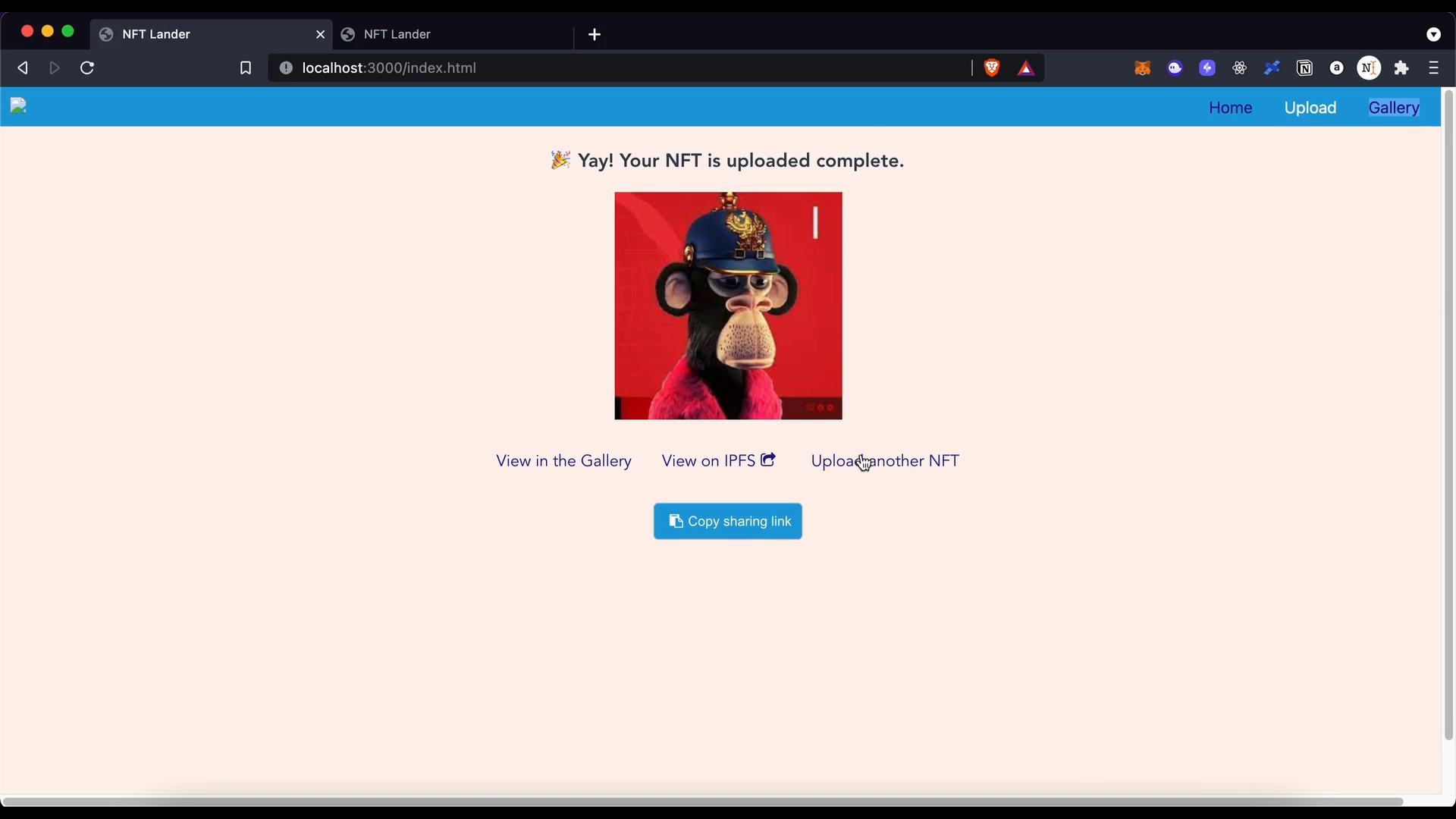Click the broken logo image in navbar

pos(18,105)
